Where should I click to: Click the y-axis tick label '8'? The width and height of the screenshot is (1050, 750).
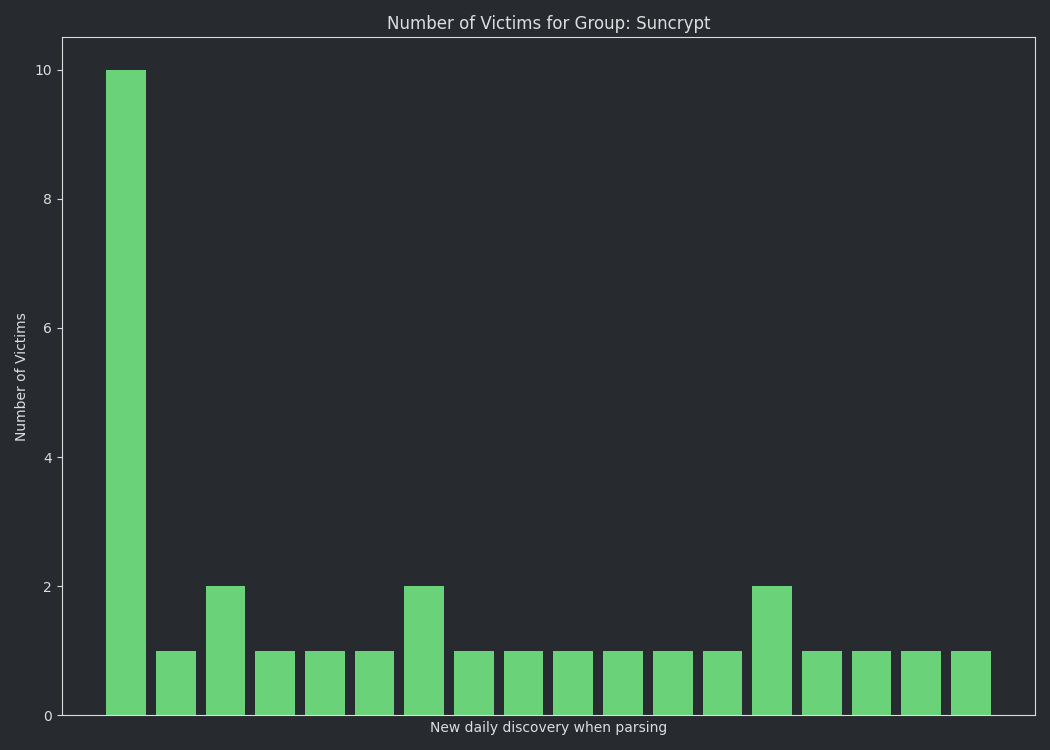(48, 200)
